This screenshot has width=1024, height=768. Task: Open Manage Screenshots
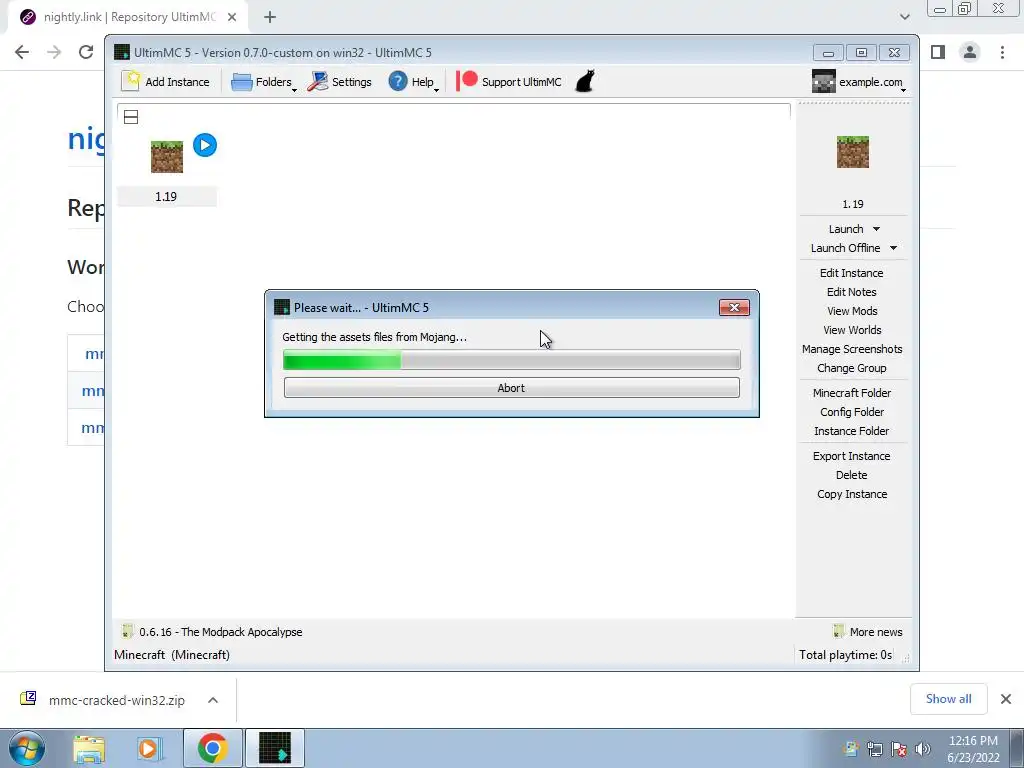(x=852, y=349)
